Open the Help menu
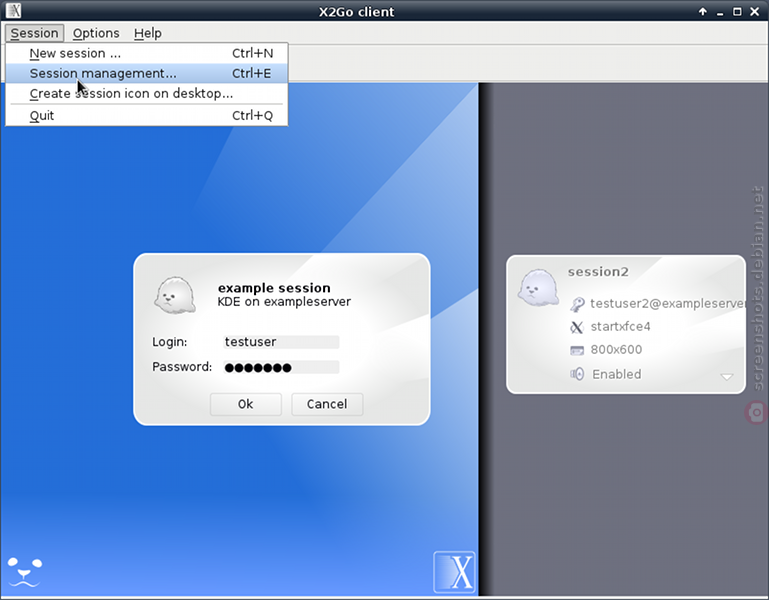The image size is (769, 600). [148, 33]
